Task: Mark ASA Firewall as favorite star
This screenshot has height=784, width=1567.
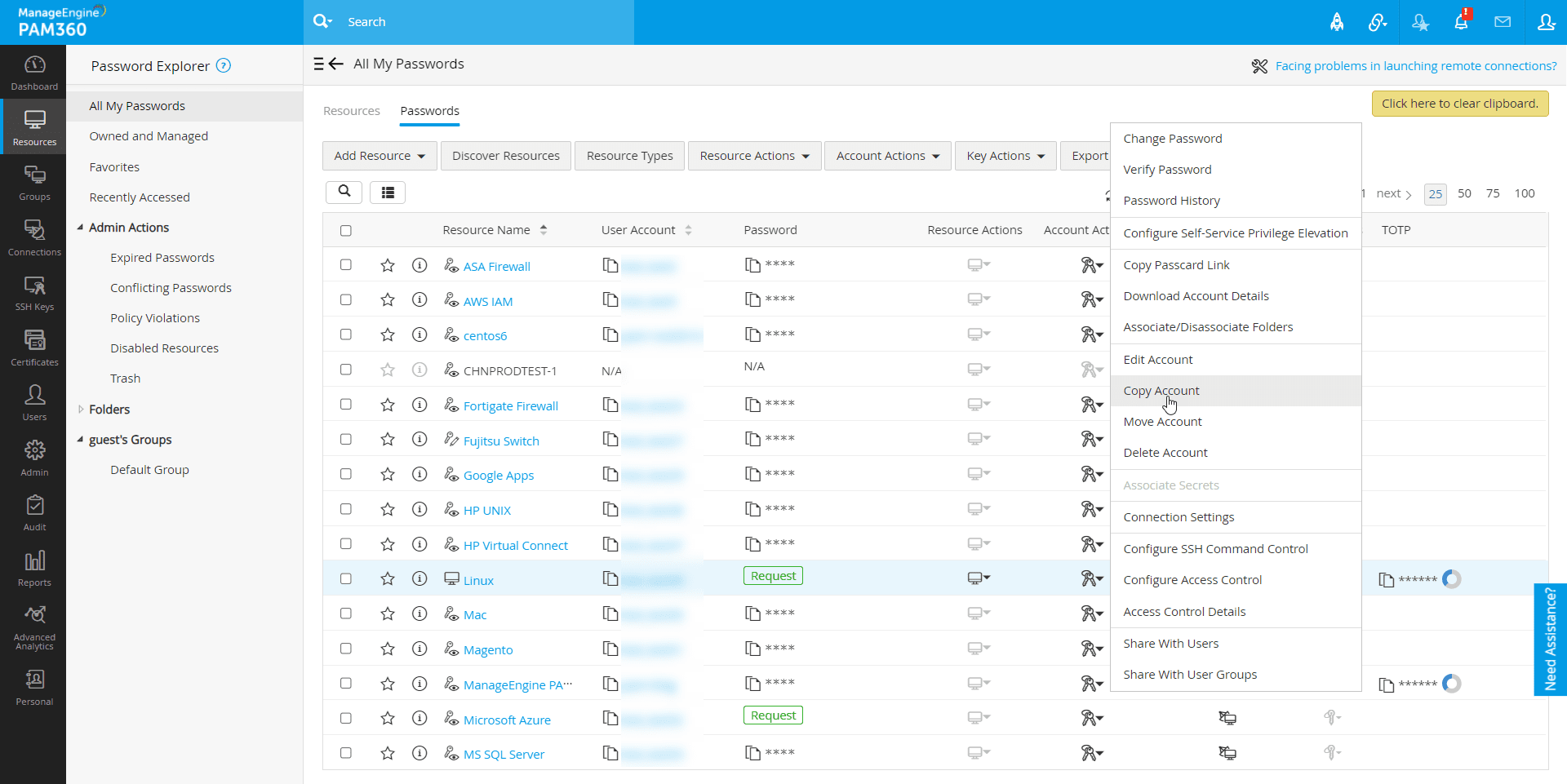Action: 388,266
